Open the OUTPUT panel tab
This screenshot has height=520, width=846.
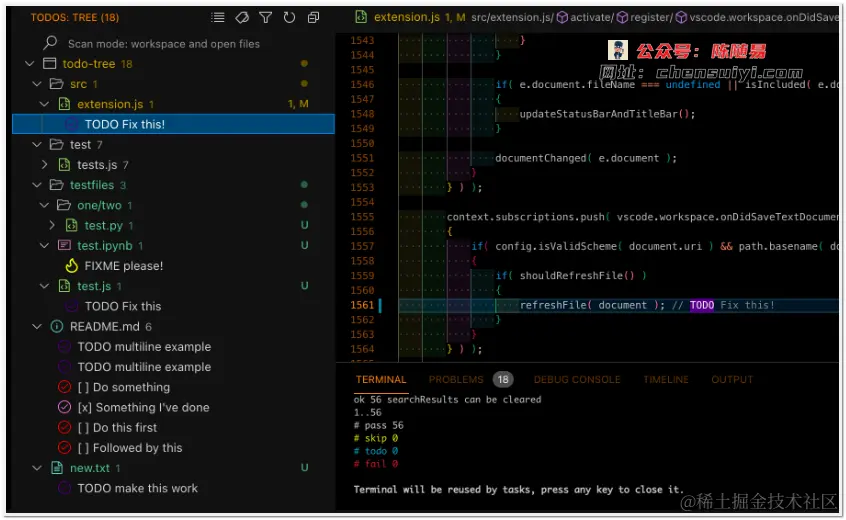click(732, 380)
